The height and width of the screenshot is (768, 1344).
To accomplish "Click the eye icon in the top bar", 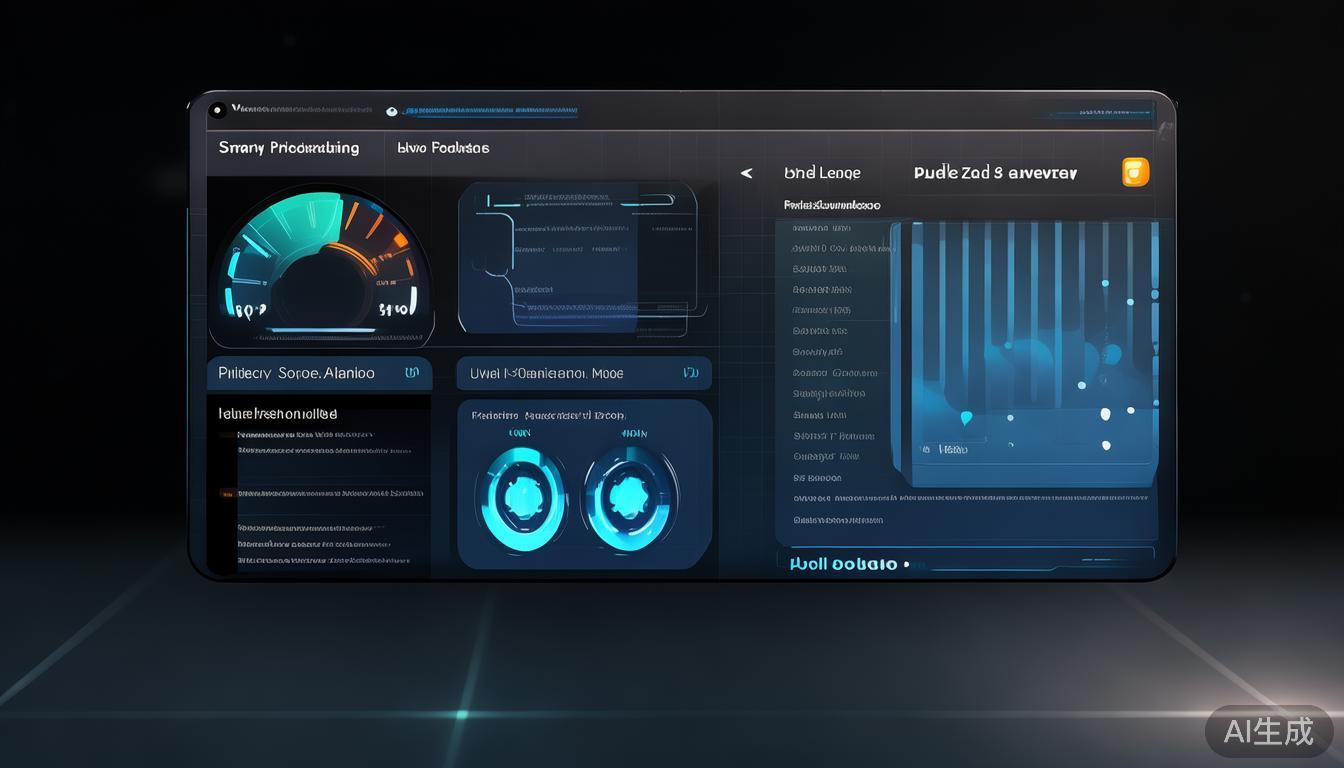I will [391, 112].
